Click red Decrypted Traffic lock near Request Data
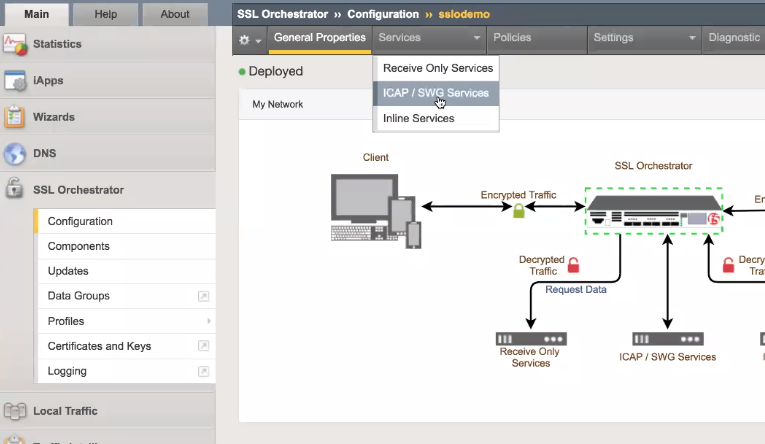This screenshot has width=765, height=444. click(574, 265)
